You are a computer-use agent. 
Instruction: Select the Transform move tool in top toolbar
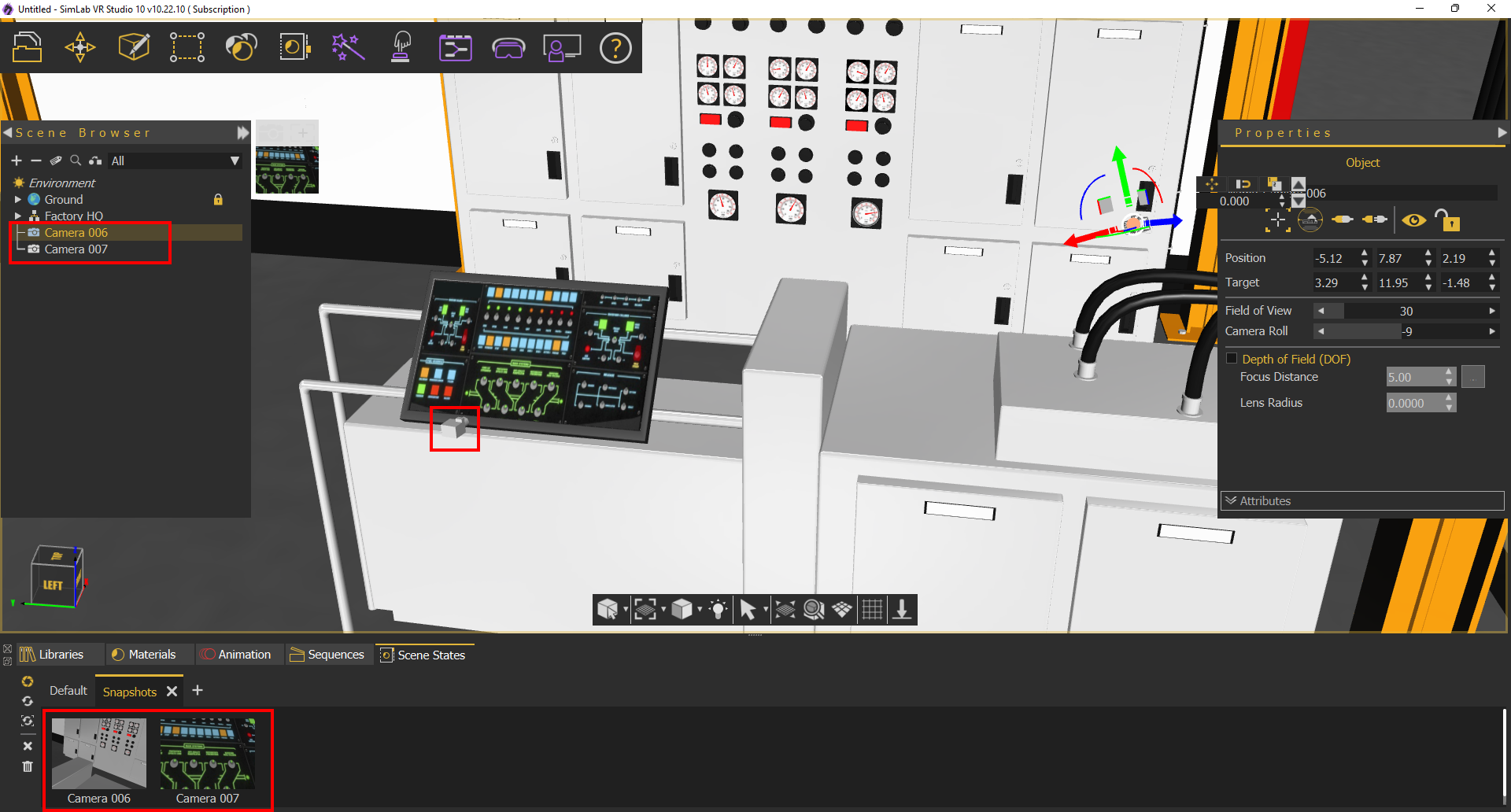(x=80, y=47)
